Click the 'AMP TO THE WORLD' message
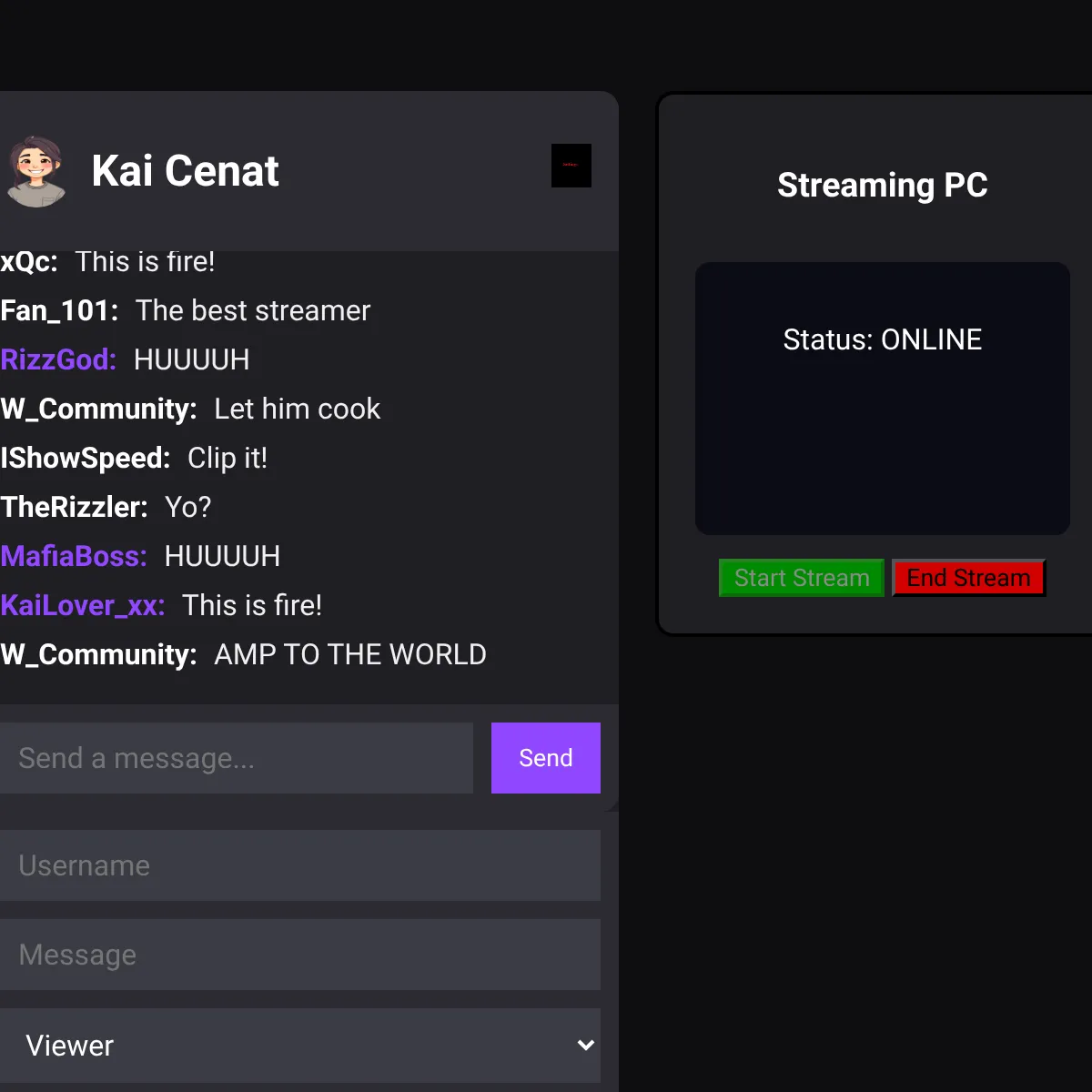 coord(350,654)
